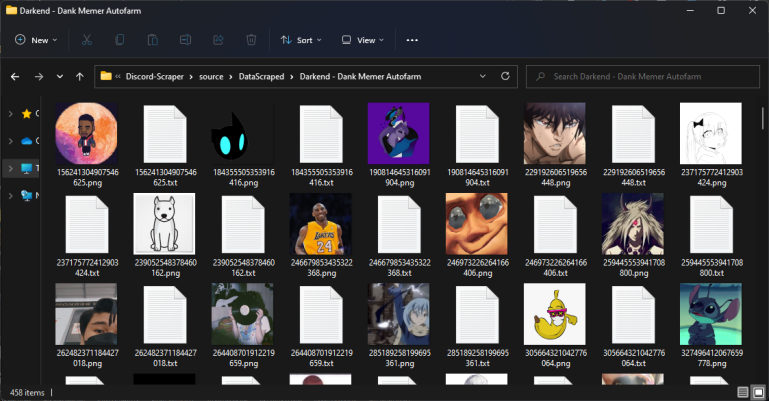The width and height of the screenshot is (769, 401).
Task: Select 239052548378460162.png dog drawing thumbnail
Action: 165,224
